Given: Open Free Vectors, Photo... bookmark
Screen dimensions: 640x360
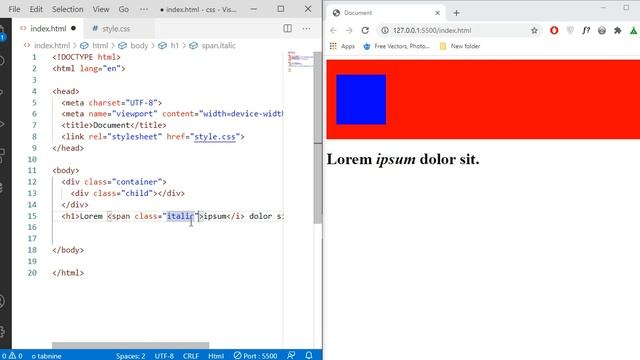Looking at the screenshot, I should (x=396, y=46).
